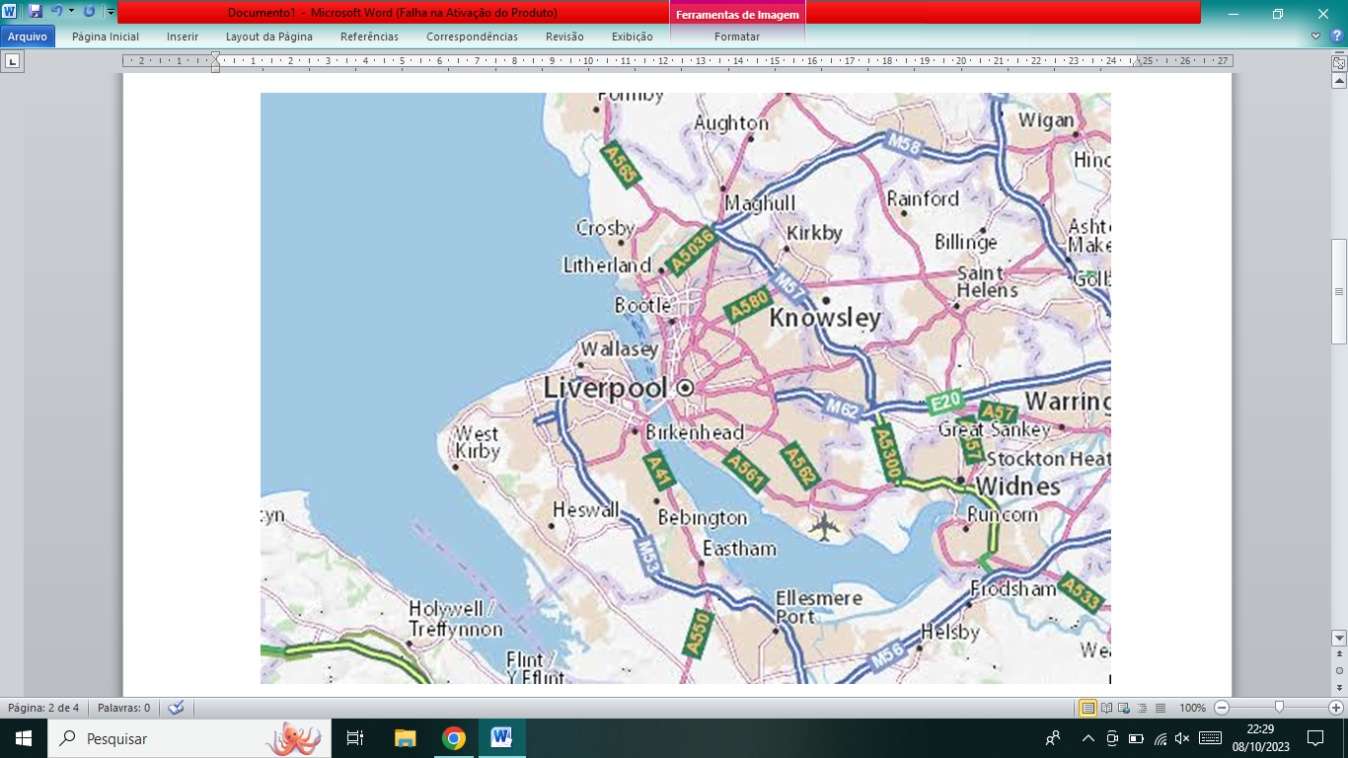The width and height of the screenshot is (1348, 758).
Task: Click the Ferramentas de Imagem header
Action: point(737,14)
